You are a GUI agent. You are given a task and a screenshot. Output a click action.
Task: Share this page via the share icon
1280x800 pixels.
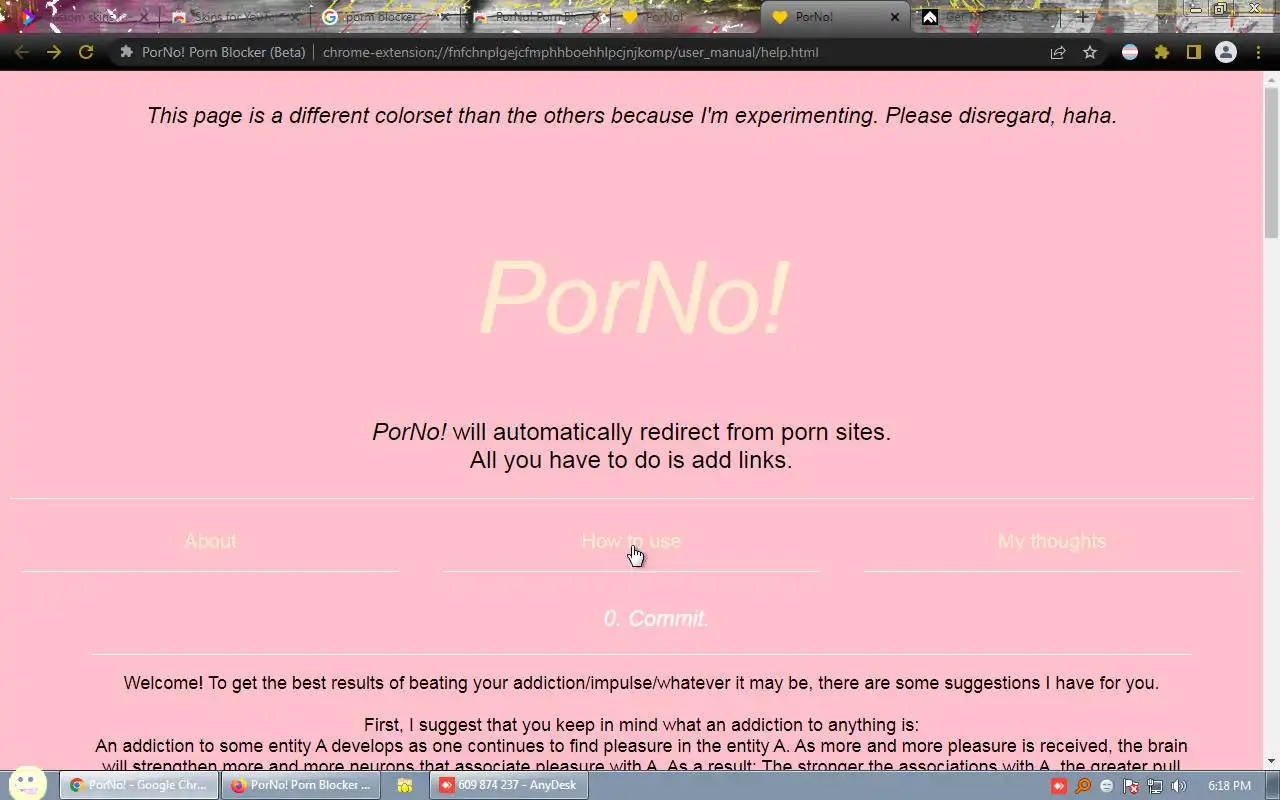(1058, 52)
